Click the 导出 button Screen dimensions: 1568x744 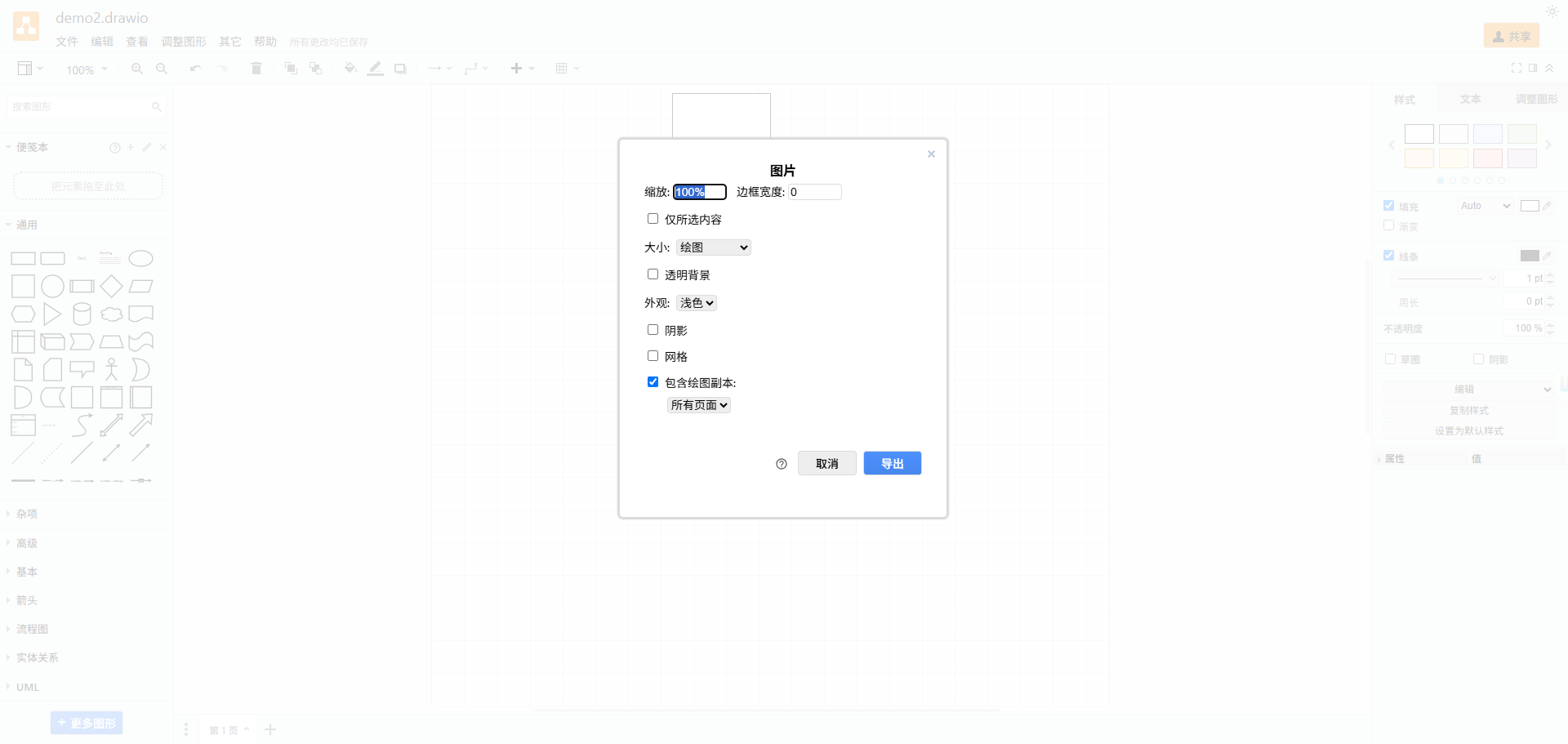pos(893,463)
